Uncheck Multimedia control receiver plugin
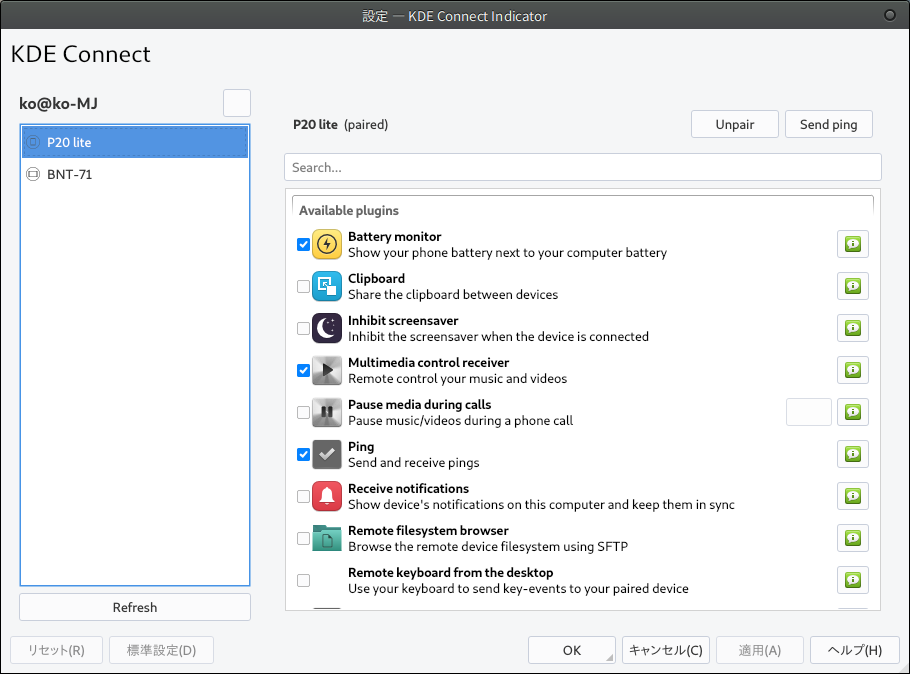The image size is (910, 674). tap(304, 370)
